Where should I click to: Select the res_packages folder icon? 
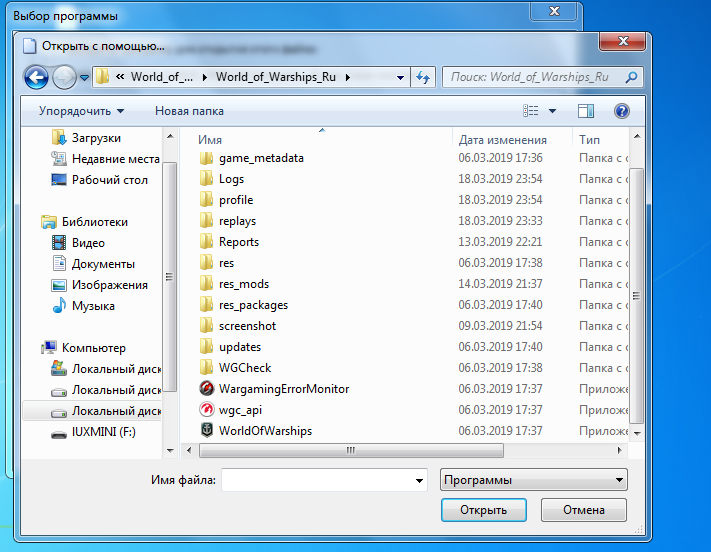tap(206, 305)
